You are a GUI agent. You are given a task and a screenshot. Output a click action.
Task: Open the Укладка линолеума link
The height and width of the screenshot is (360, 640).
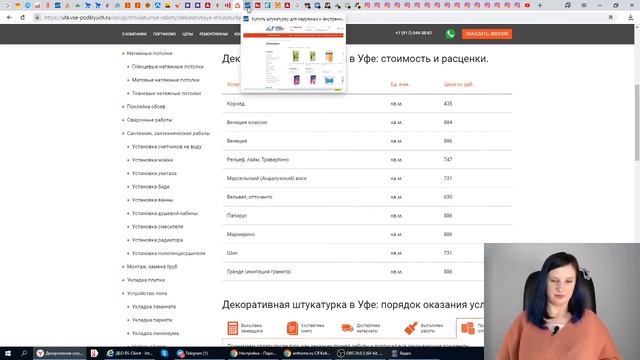pos(155,333)
